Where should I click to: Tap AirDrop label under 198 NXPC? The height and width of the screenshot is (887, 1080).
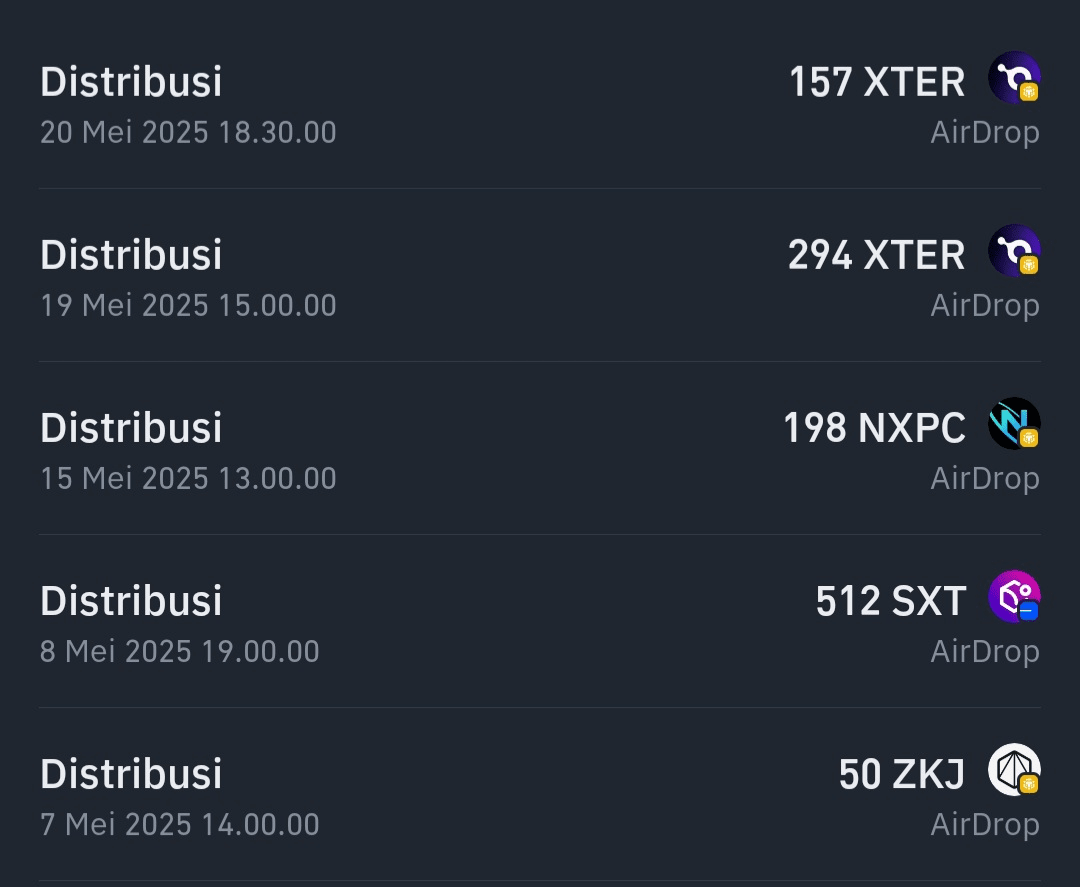(x=985, y=479)
